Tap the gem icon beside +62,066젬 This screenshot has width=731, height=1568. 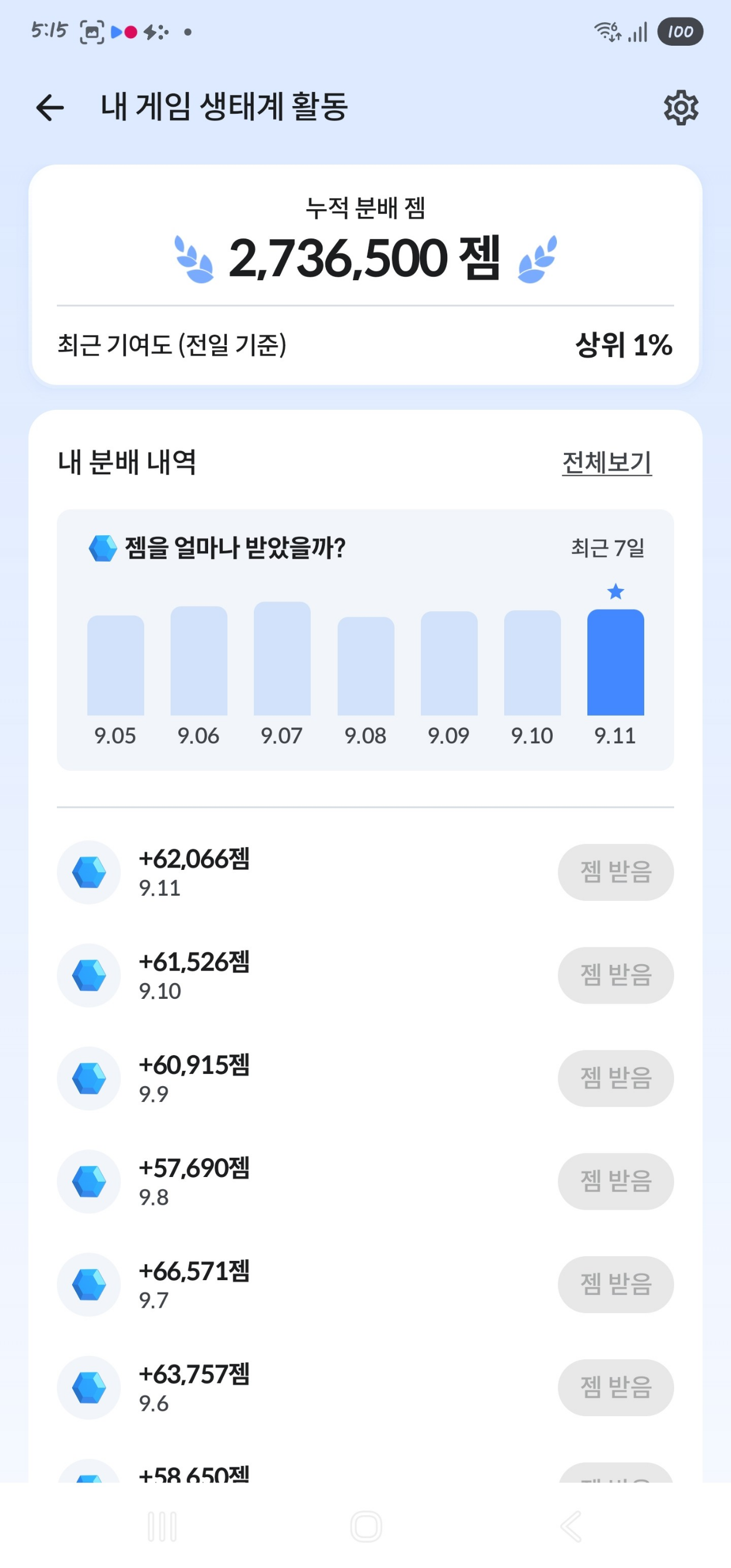click(89, 872)
